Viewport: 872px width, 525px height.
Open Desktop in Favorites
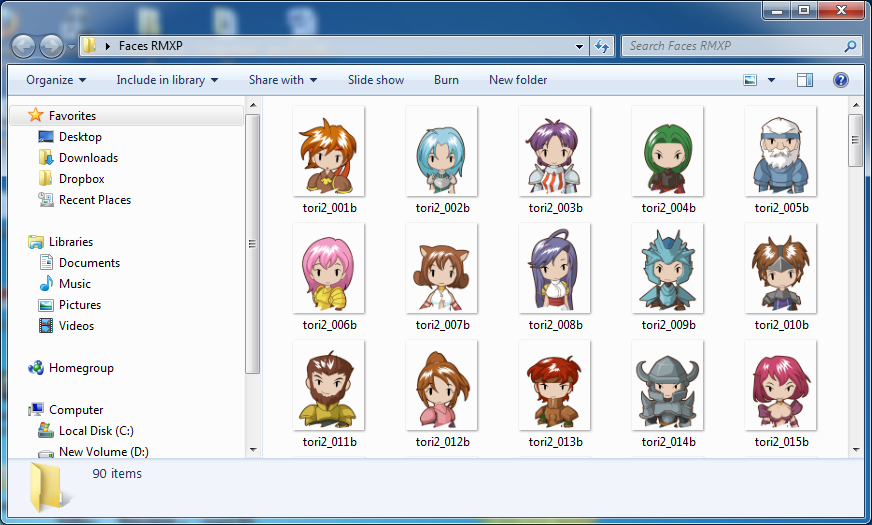80,137
